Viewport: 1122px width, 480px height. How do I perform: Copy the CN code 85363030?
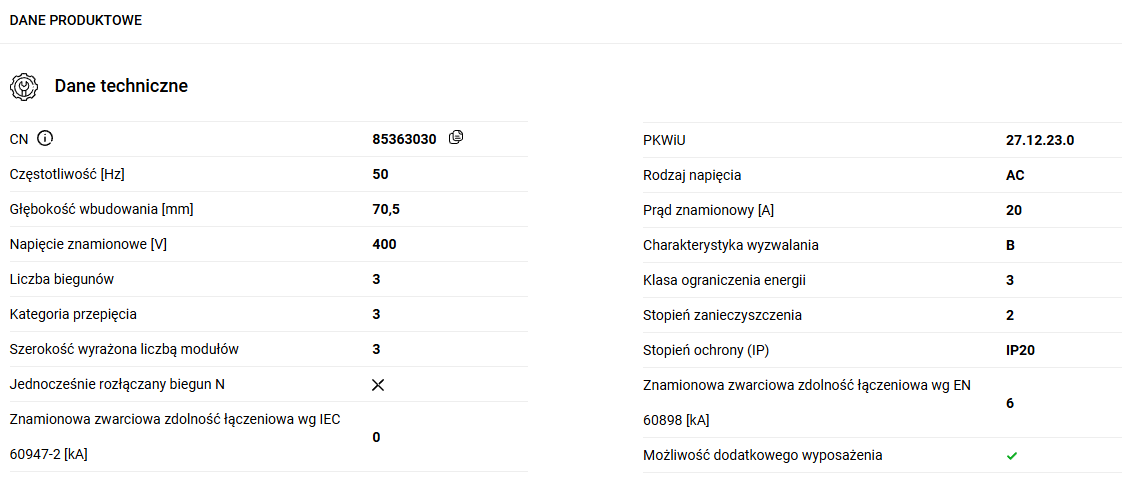tap(456, 138)
